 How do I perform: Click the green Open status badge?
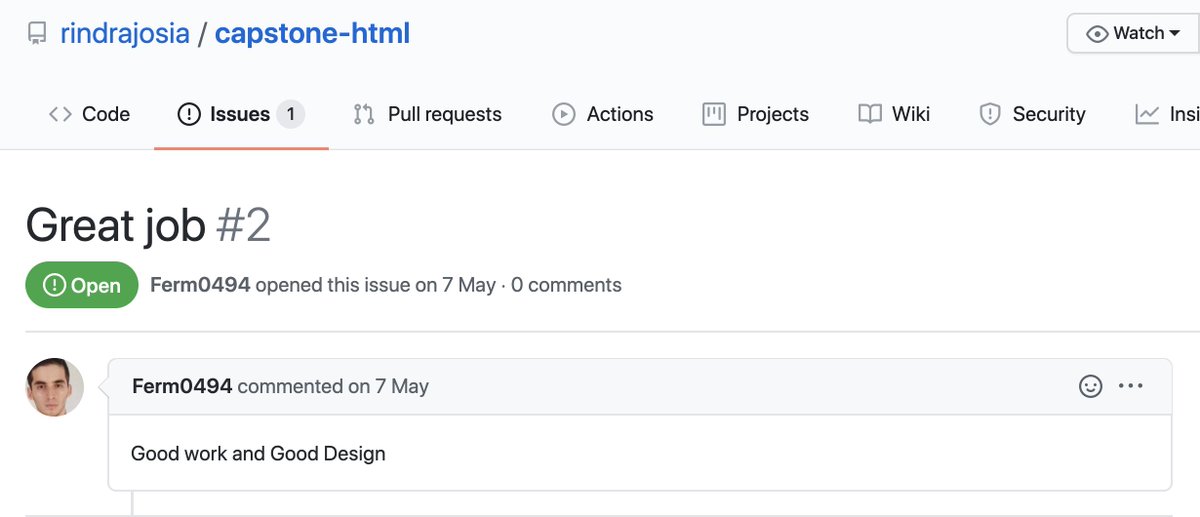tap(82, 285)
